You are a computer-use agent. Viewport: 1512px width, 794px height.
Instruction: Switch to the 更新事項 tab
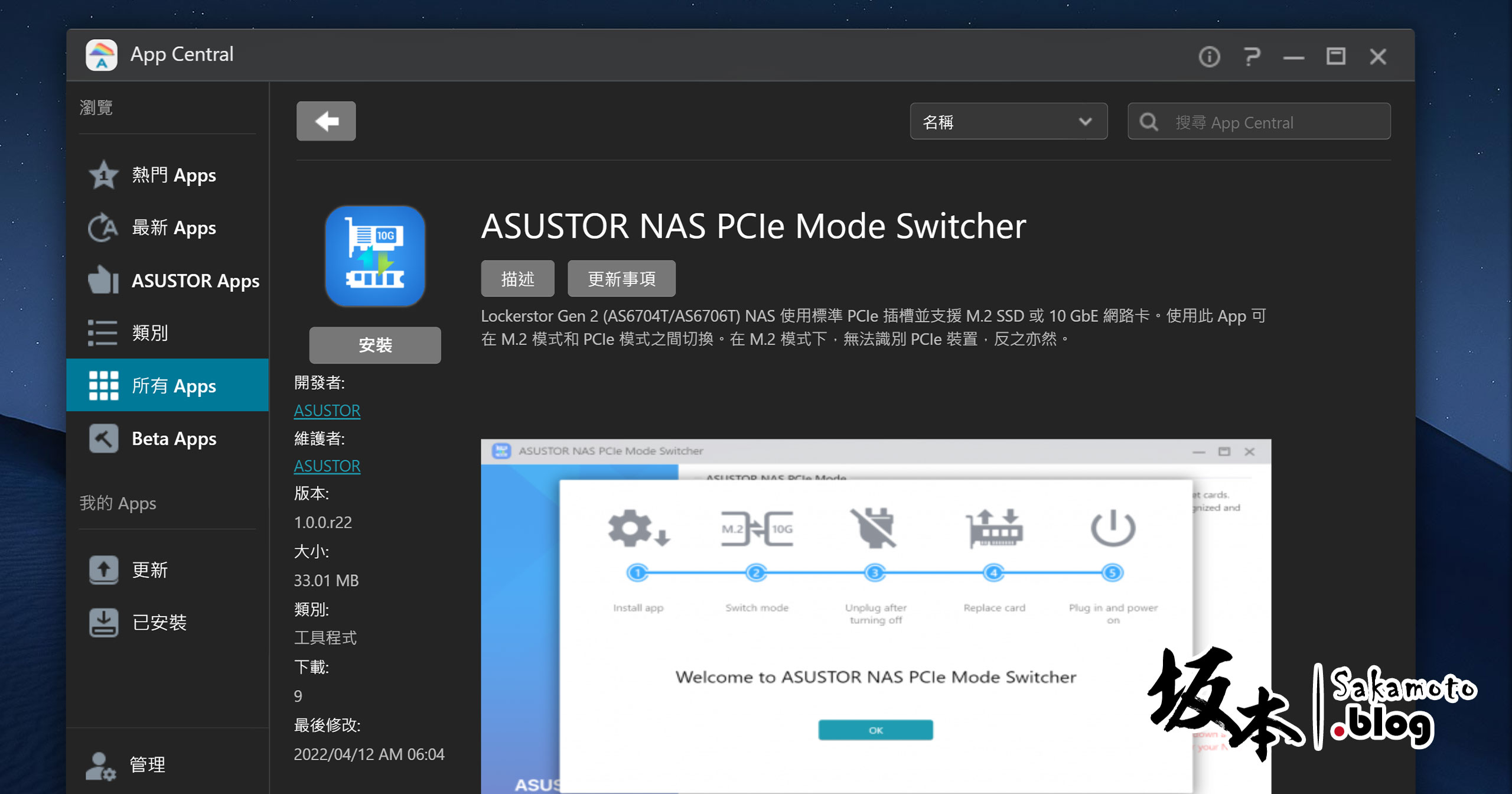(621, 278)
